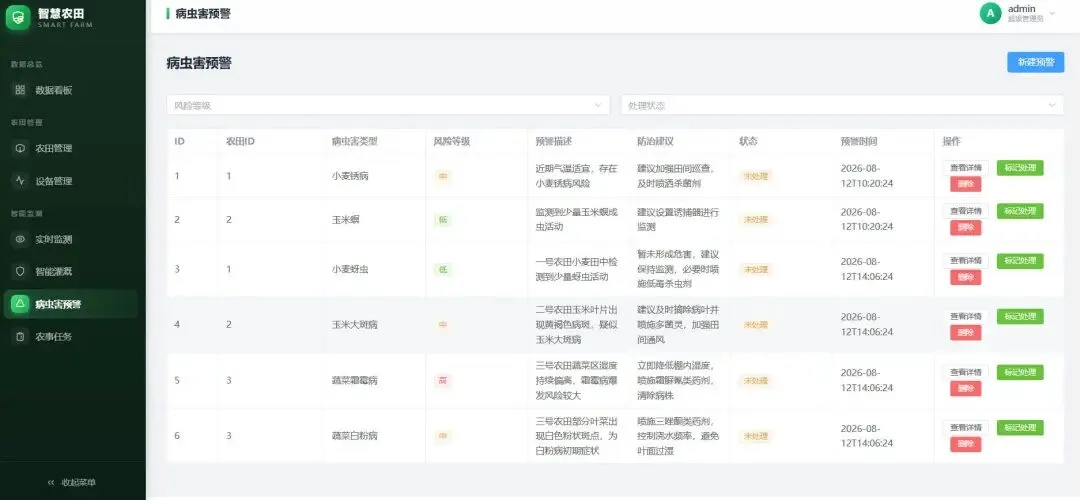Click the admin username text

click(1021, 8)
